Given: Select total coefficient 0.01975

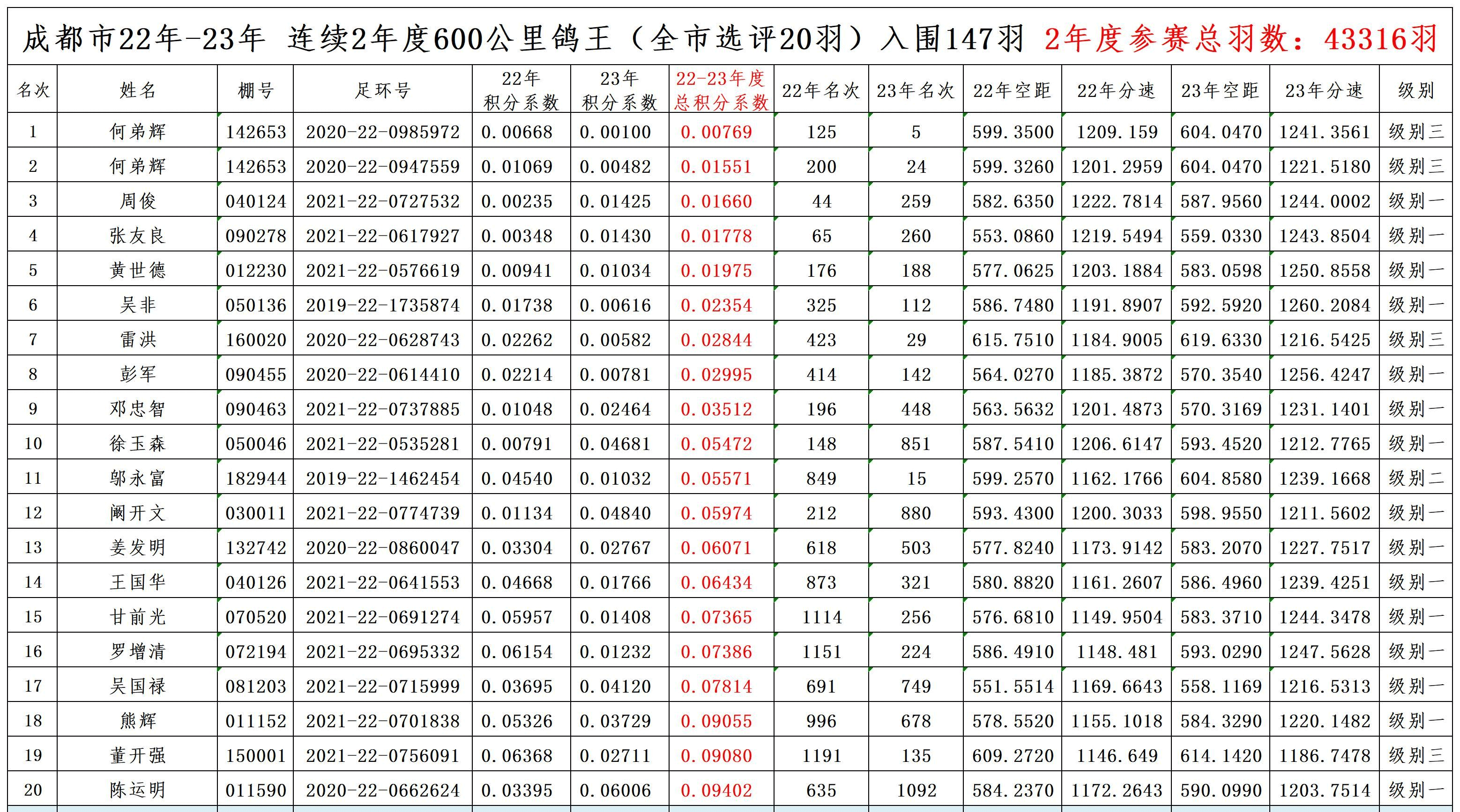Looking at the screenshot, I should 716,270.
